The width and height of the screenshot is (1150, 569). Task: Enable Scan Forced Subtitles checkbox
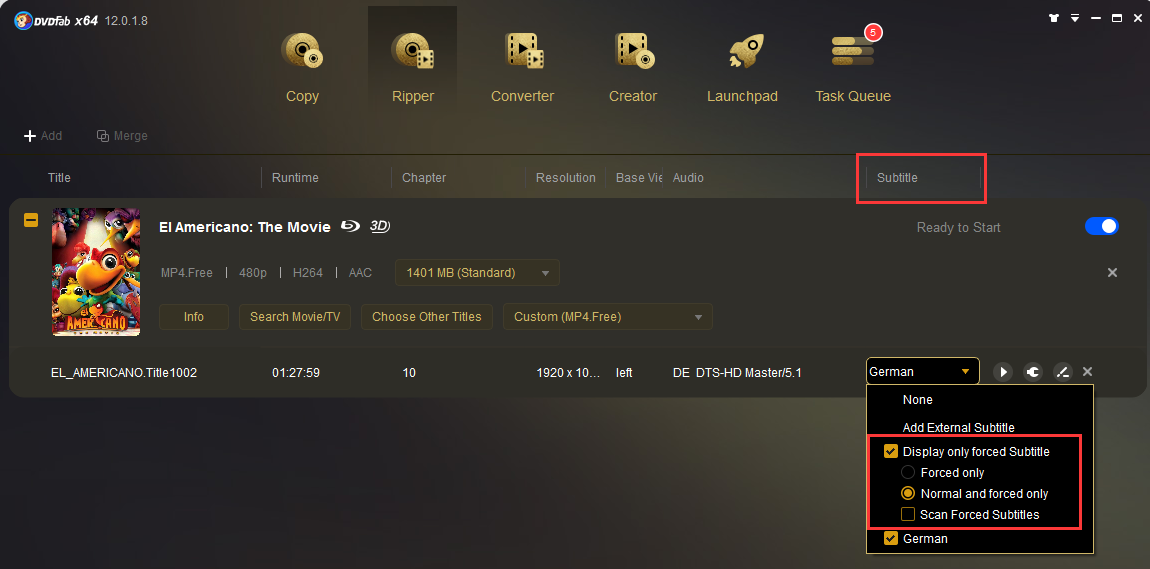point(908,515)
